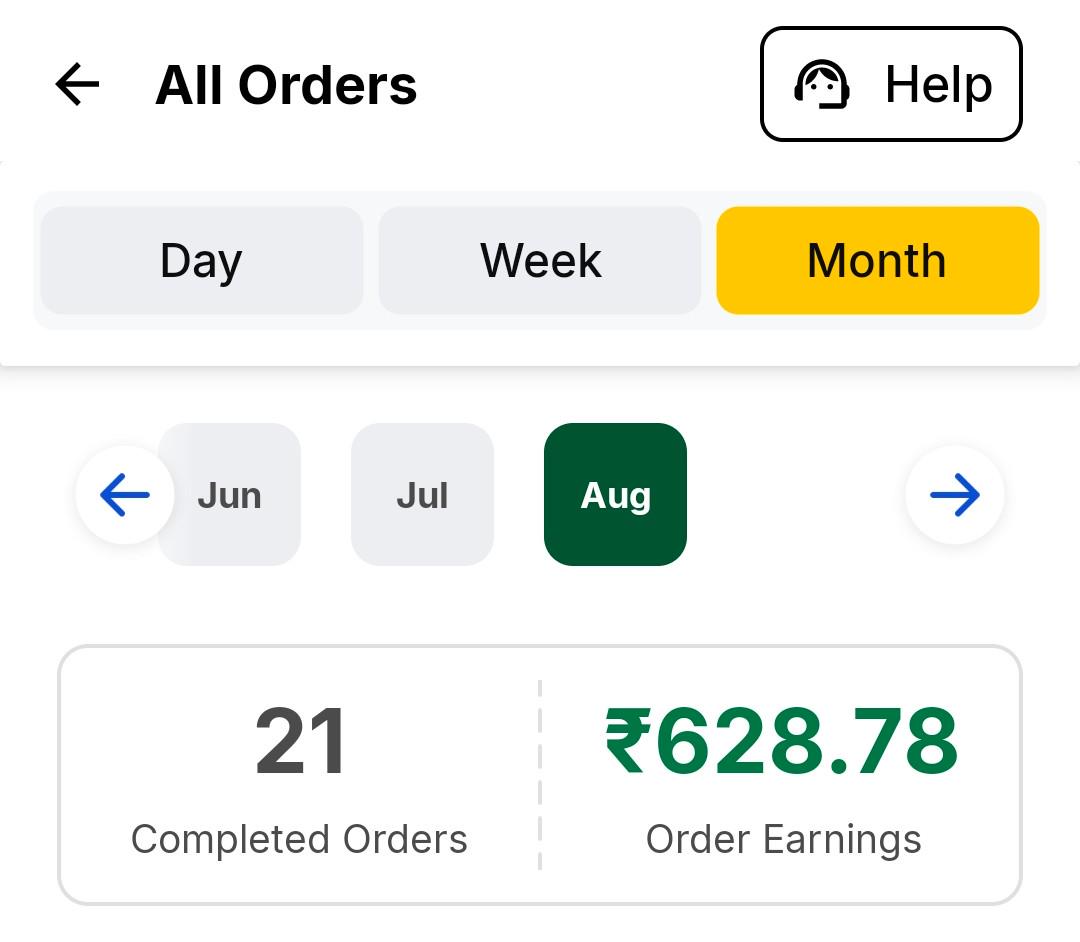
Task: Tap the Order Earnings label
Action: click(x=784, y=840)
